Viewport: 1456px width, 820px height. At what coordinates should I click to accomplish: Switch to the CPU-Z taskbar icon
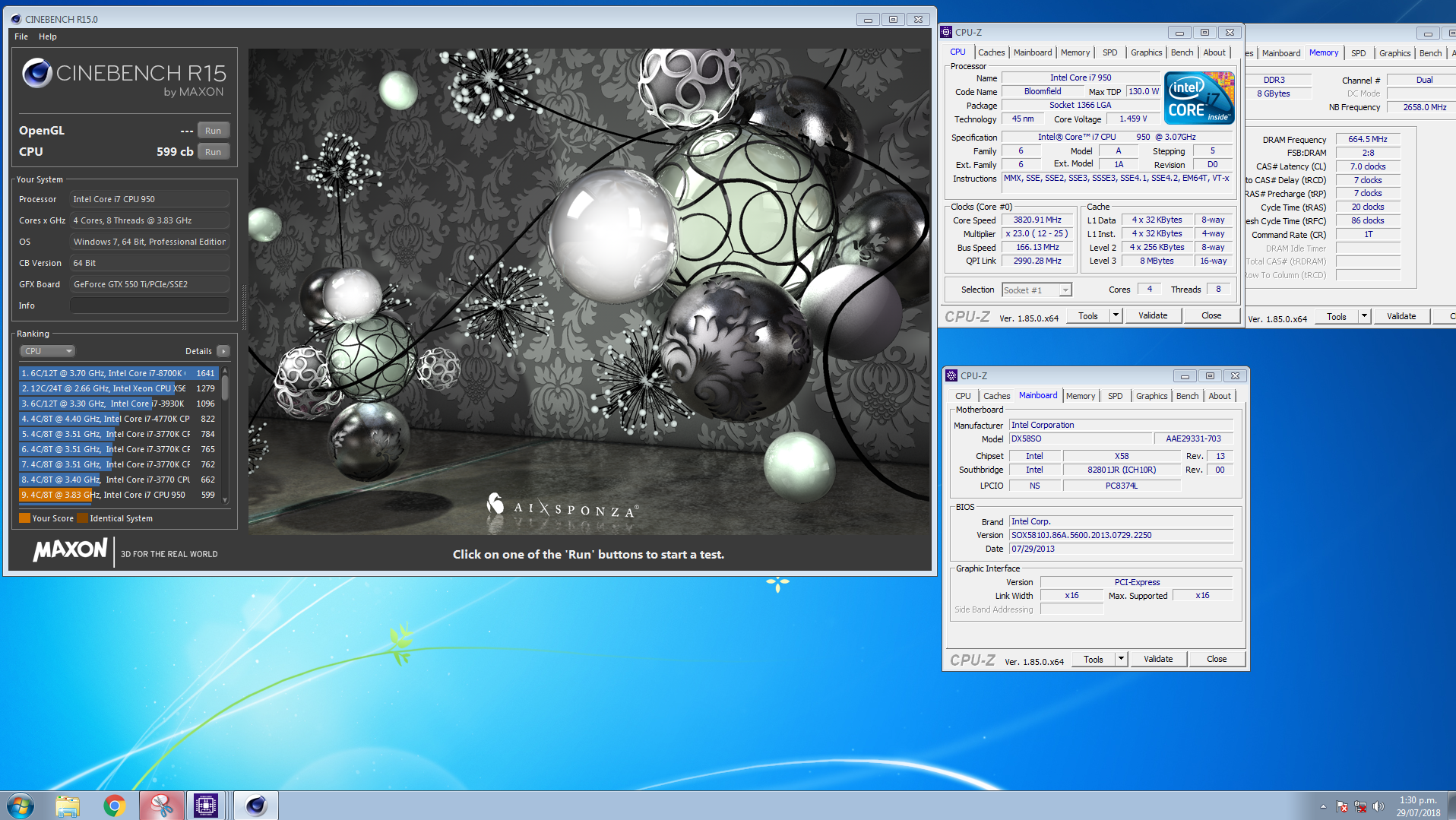(x=206, y=806)
